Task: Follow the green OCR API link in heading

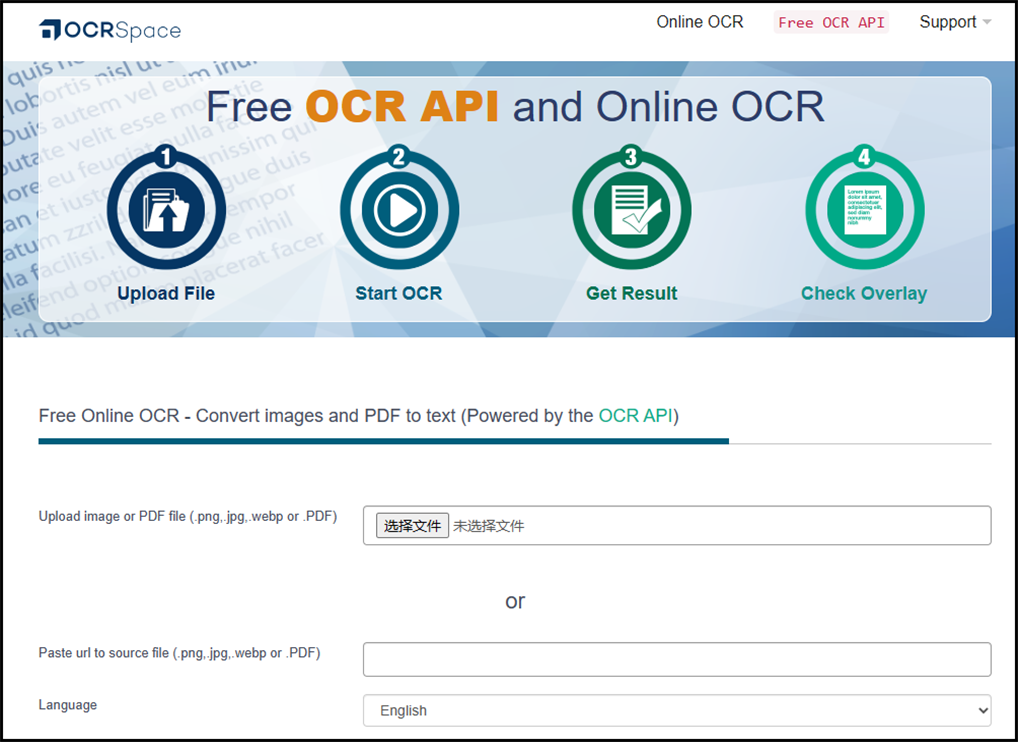Action: click(x=636, y=415)
